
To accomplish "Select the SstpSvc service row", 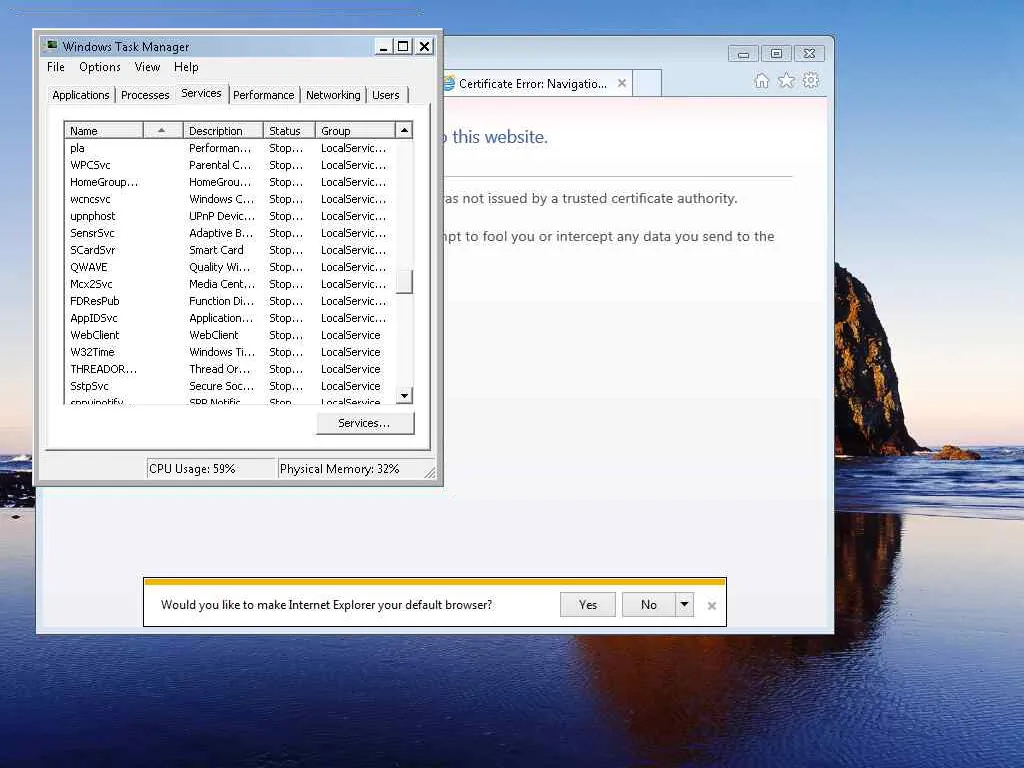I will click(x=230, y=386).
